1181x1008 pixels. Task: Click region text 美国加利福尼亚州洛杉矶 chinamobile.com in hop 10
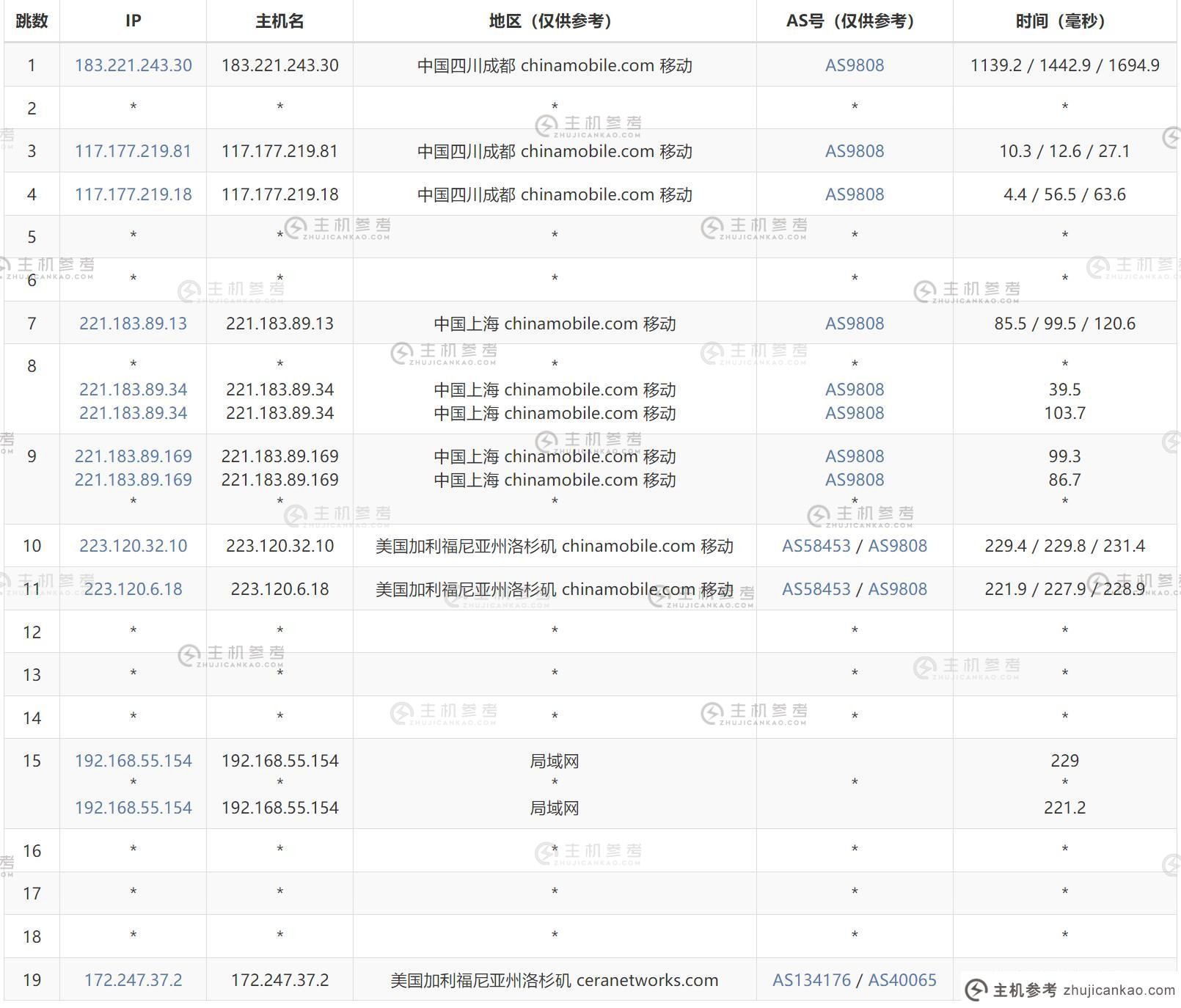click(x=535, y=546)
